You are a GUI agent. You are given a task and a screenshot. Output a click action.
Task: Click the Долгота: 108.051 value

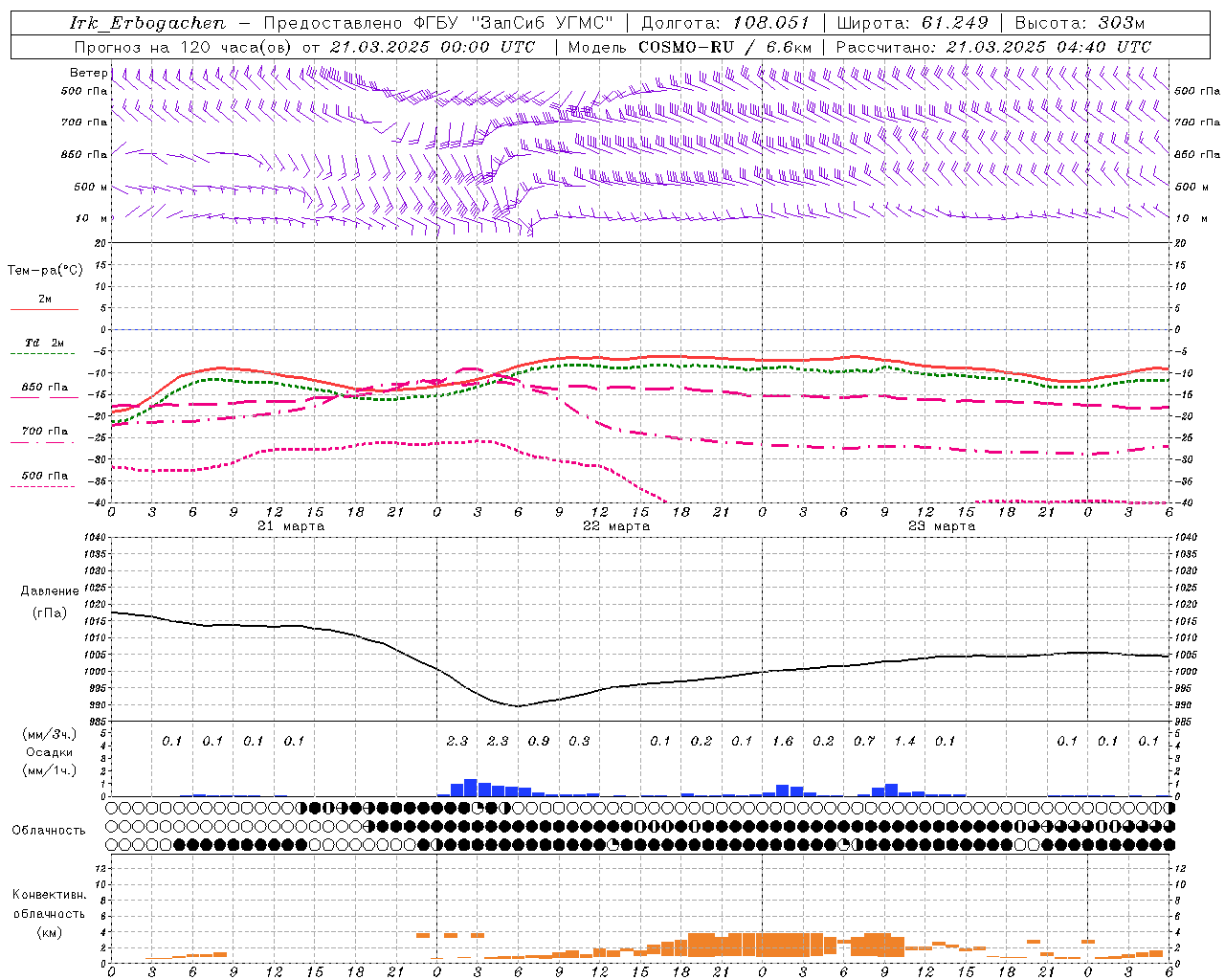point(724,23)
